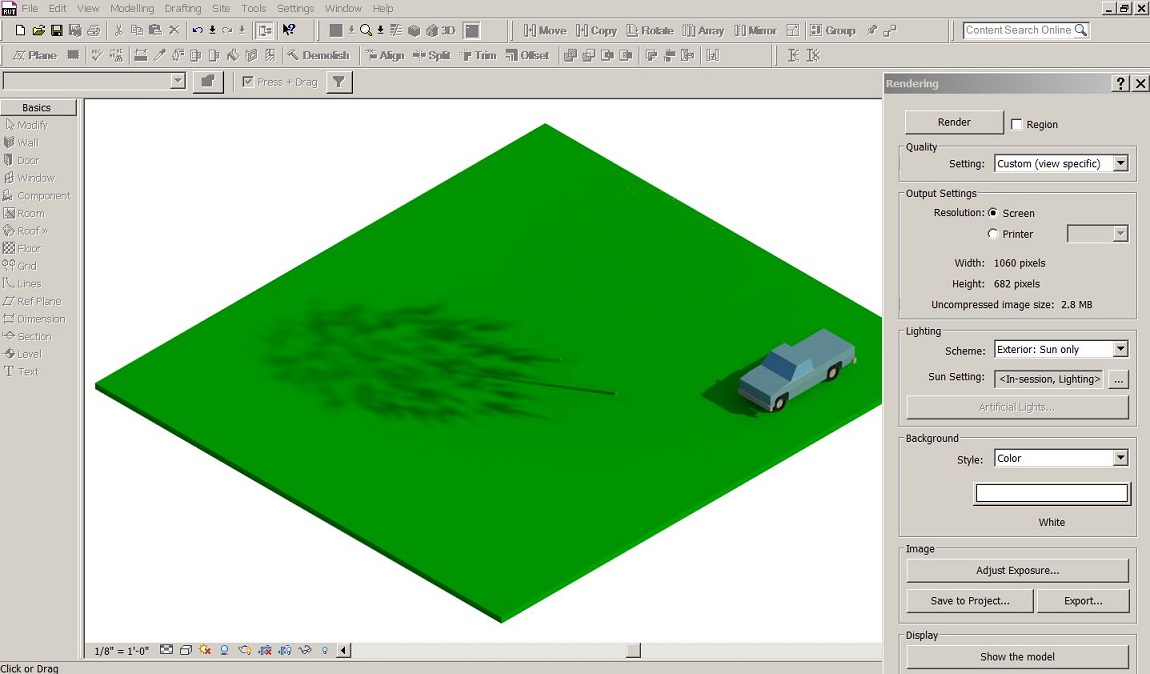Enable the Region checkbox
The height and width of the screenshot is (674, 1150).
click(1017, 125)
